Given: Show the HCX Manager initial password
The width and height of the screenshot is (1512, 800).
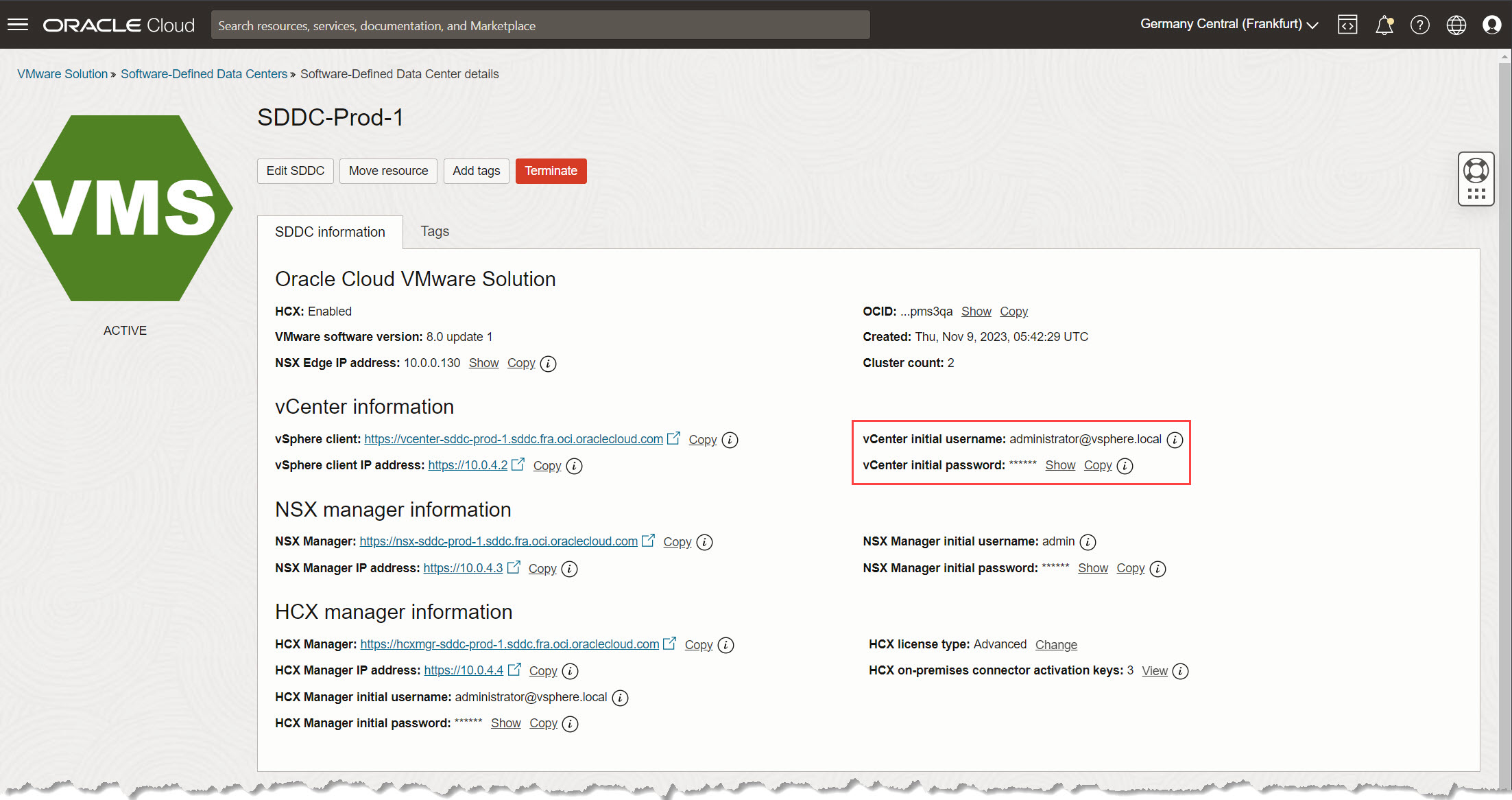Looking at the screenshot, I should (x=506, y=723).
